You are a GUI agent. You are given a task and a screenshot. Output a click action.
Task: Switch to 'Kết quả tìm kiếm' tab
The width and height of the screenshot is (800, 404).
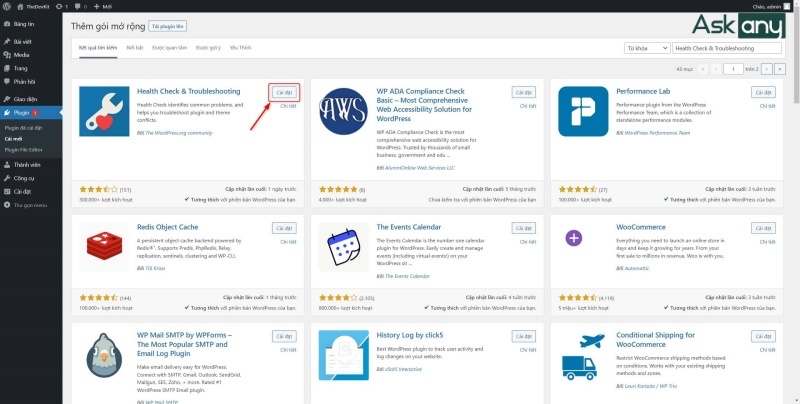point(98,48)
